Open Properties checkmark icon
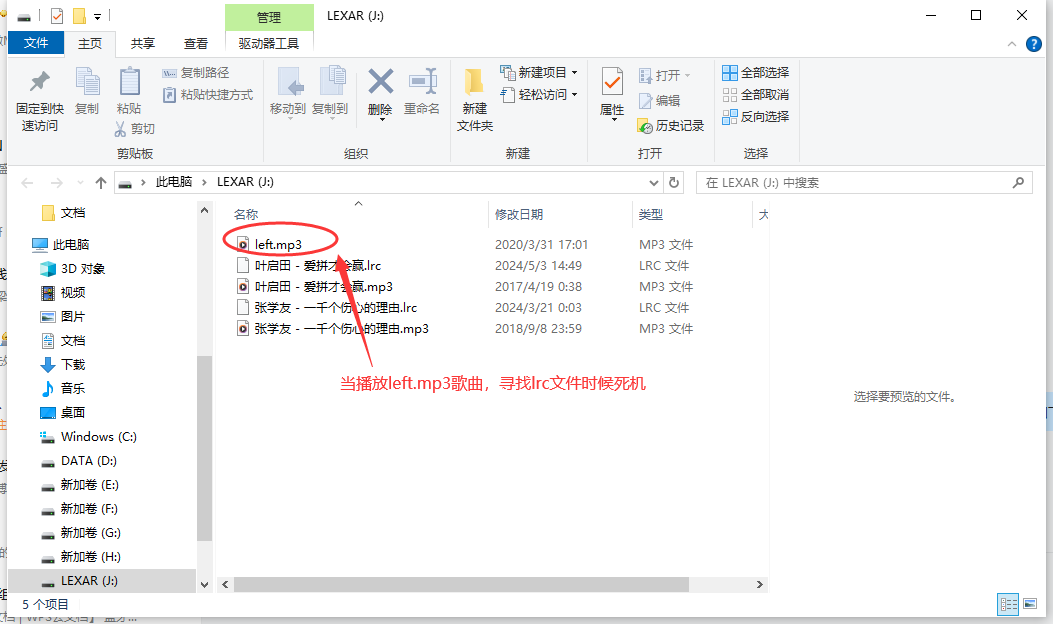 (x=612, y=82)
